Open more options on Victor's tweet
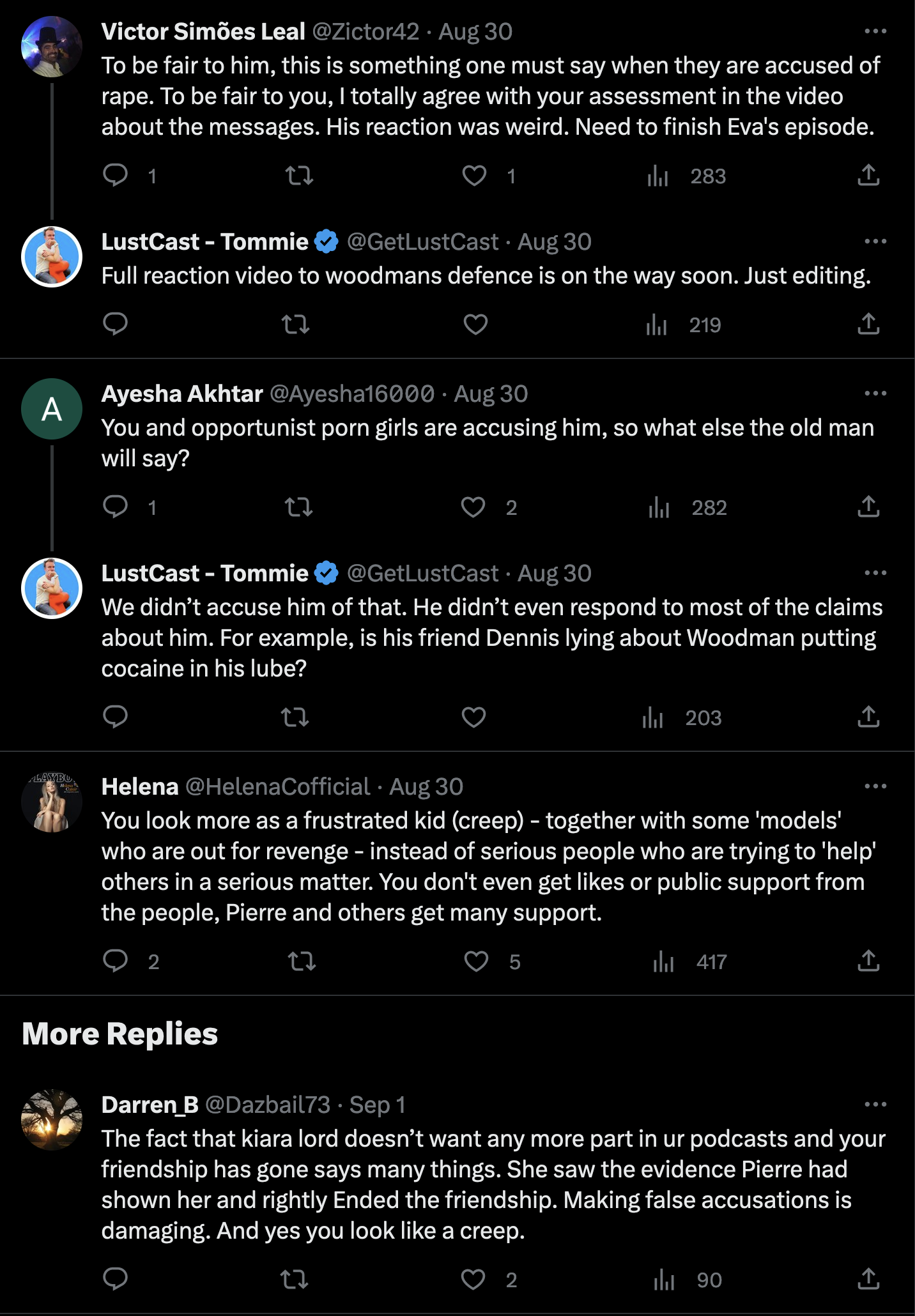Viewport: 915px width, 1316px height. (x=875, y=31)
